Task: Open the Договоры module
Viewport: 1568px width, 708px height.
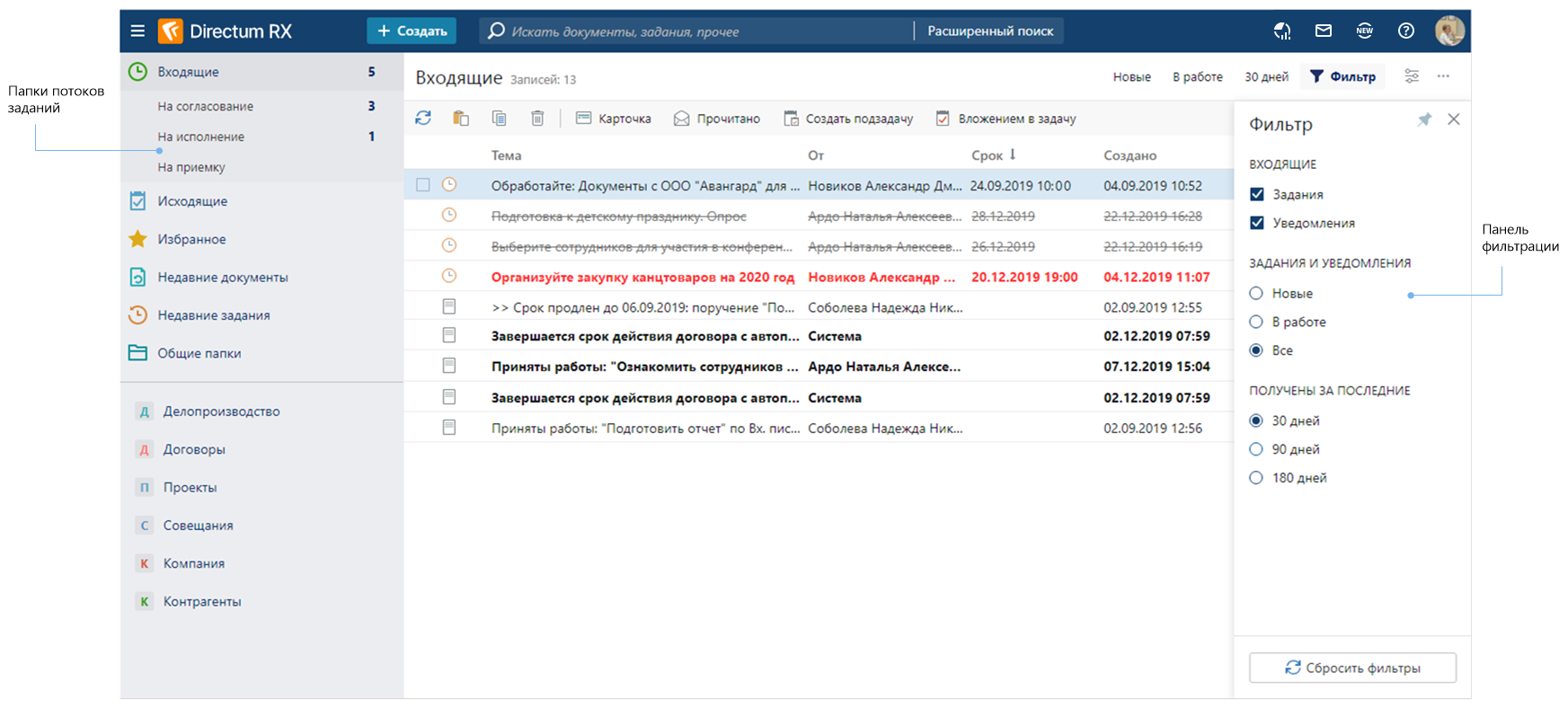Action: tap(194, 449)
